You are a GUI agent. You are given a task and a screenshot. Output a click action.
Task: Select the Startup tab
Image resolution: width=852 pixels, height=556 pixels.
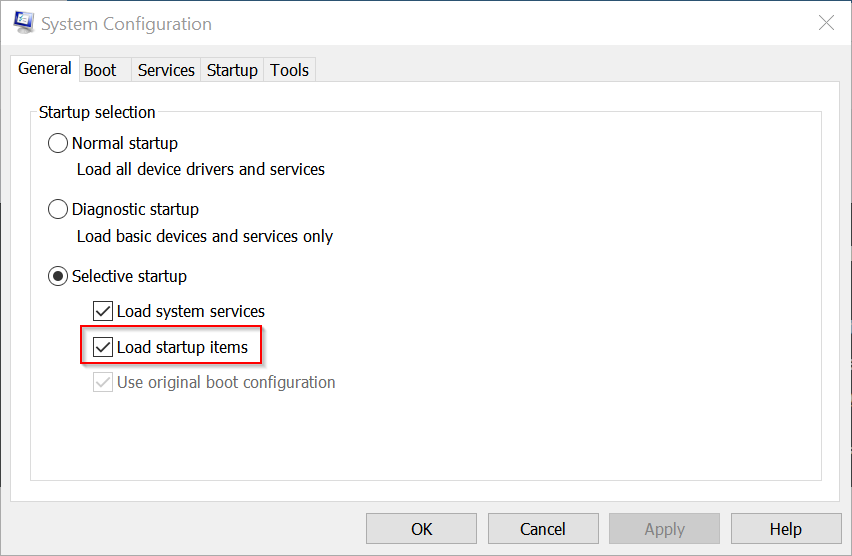coord(232,70)
